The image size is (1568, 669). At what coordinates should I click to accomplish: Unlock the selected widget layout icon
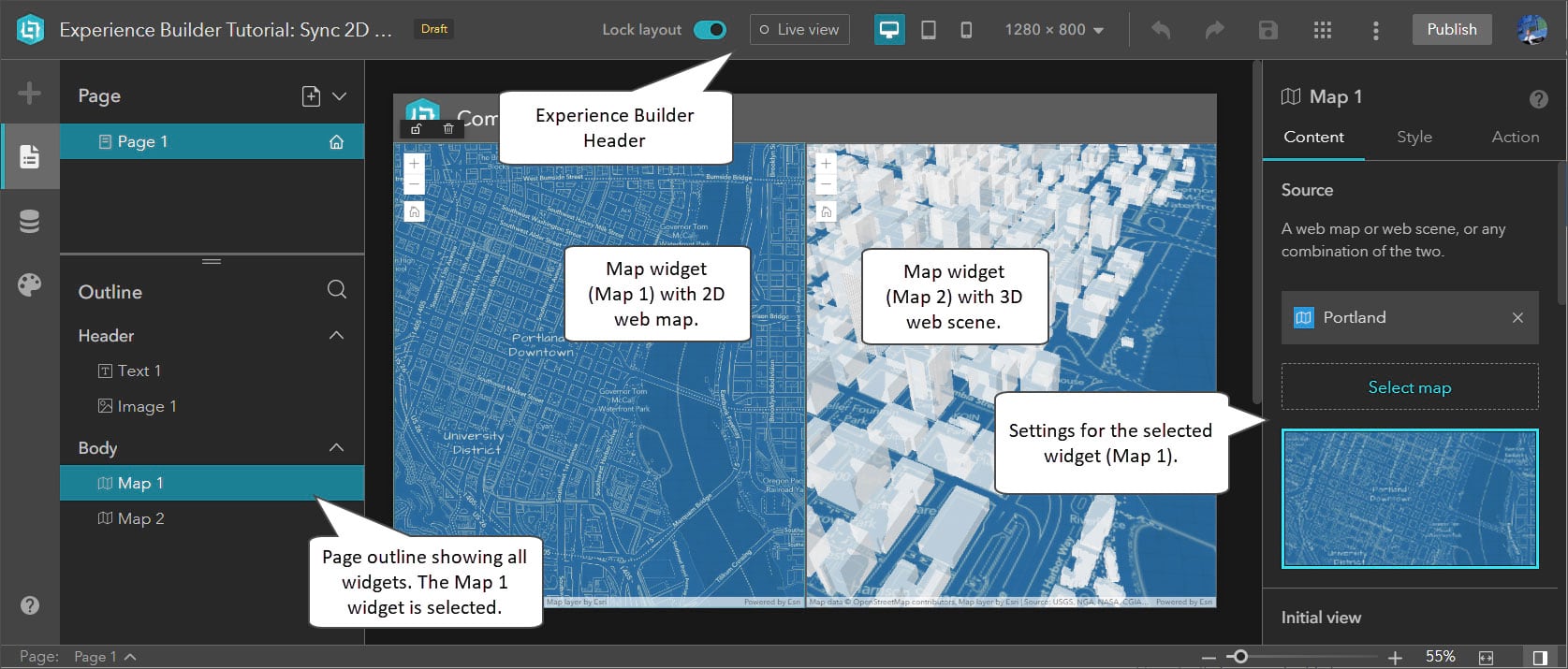coord(417,129)
